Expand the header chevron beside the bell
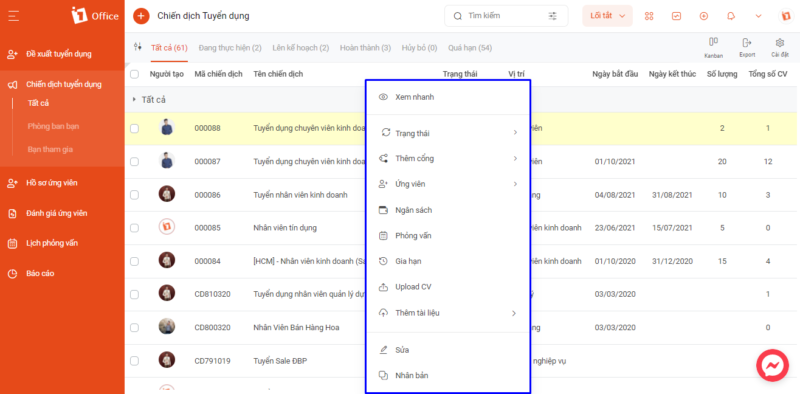 (758, 16)
